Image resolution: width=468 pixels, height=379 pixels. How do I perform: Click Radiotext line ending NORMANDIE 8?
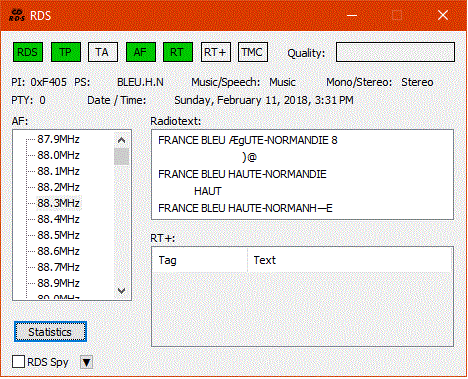(248, 140)
